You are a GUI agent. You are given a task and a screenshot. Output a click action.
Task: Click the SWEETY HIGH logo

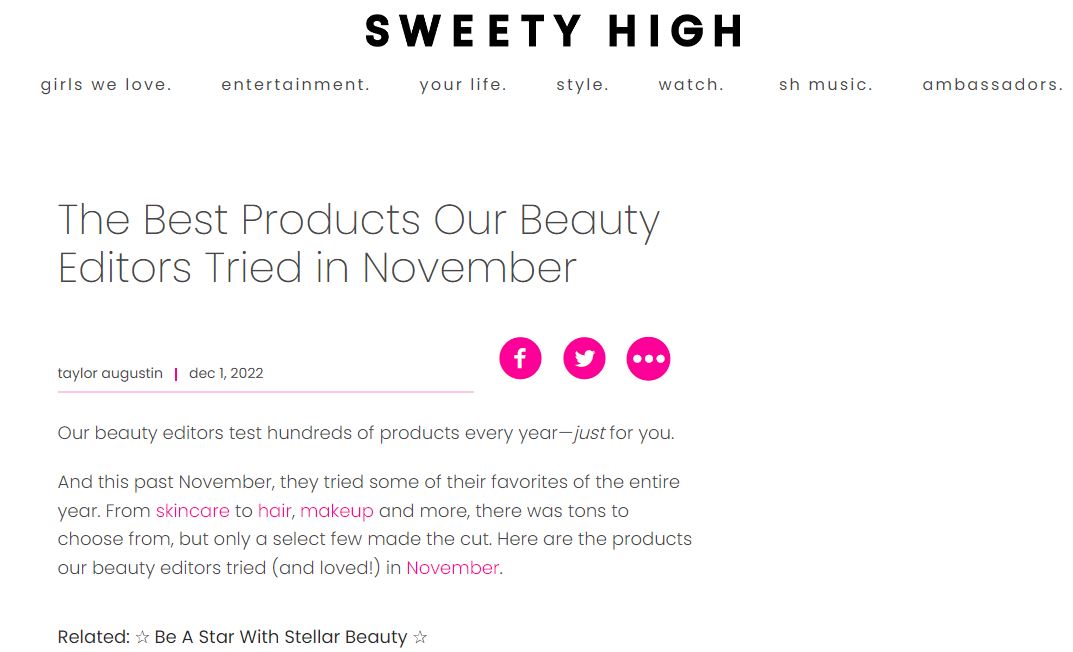[x=555, y=31]
